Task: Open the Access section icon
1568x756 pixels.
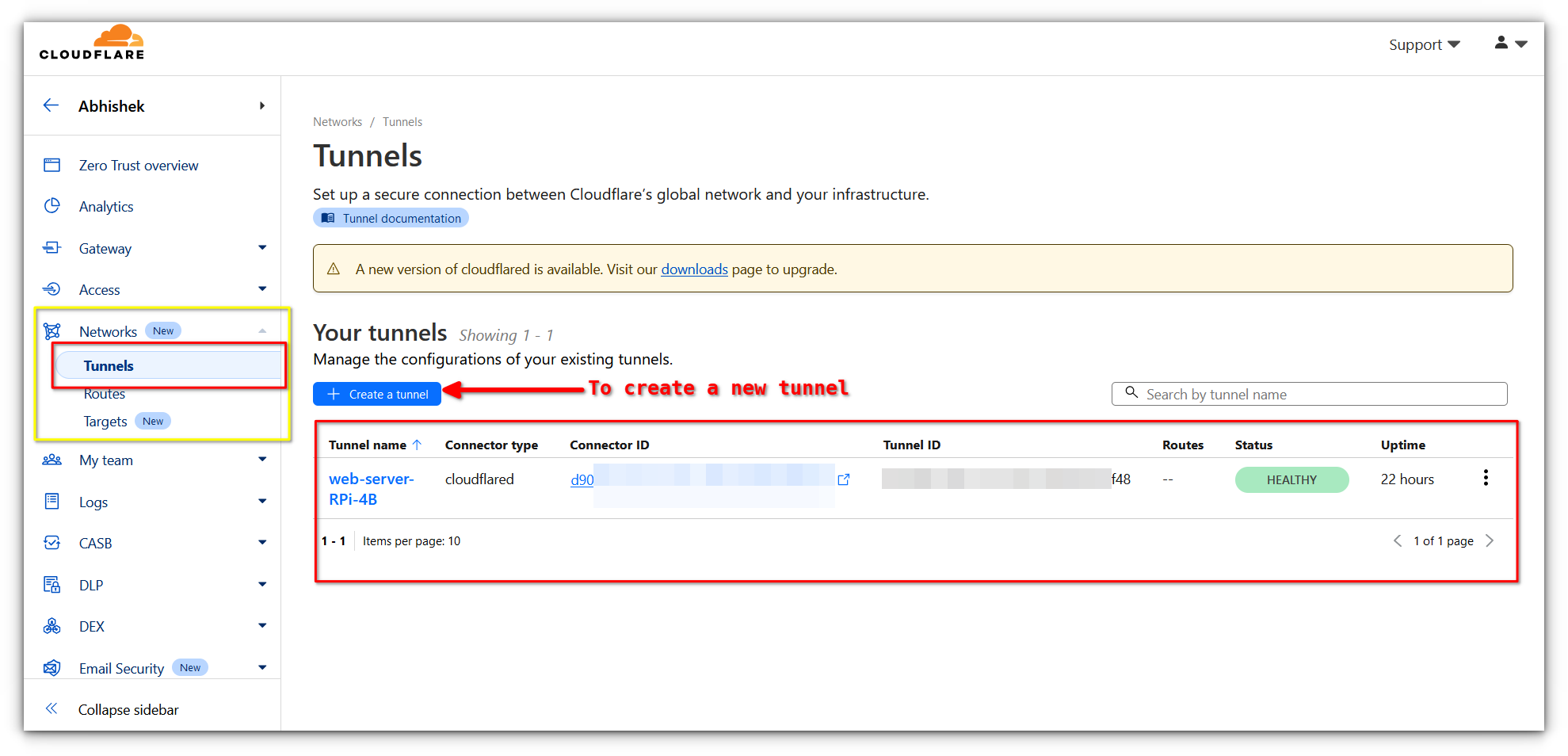Action: 52,288
